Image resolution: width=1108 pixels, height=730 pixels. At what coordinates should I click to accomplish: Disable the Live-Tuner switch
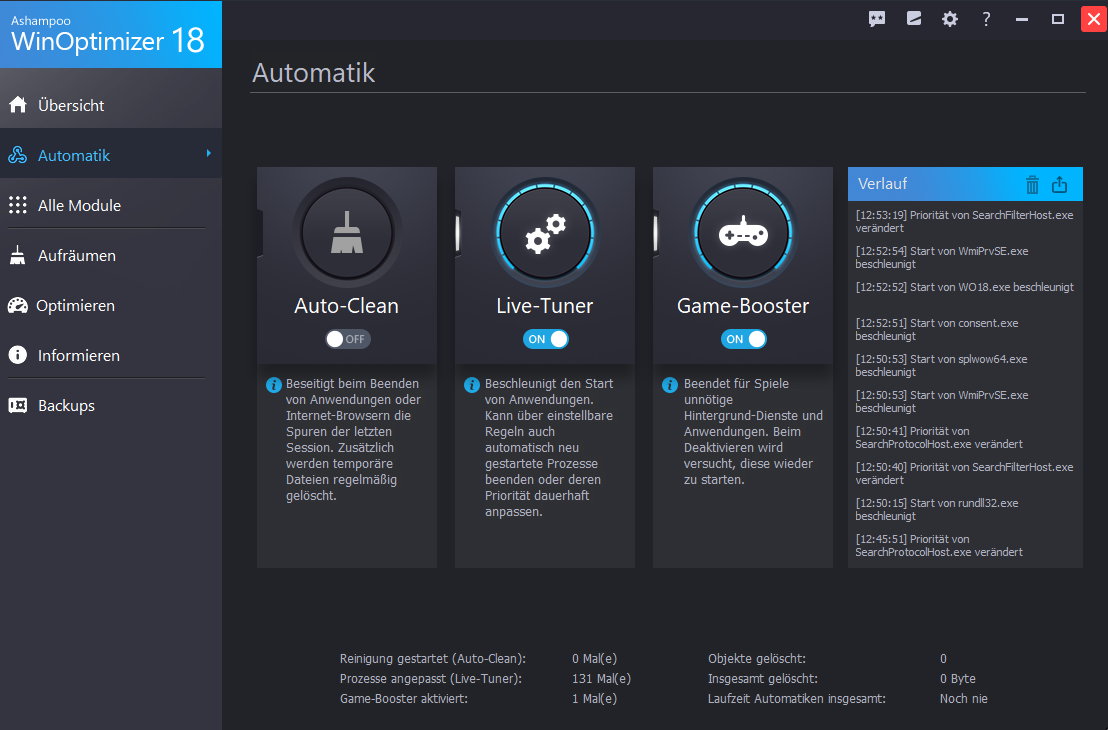[x=545, y=339]
